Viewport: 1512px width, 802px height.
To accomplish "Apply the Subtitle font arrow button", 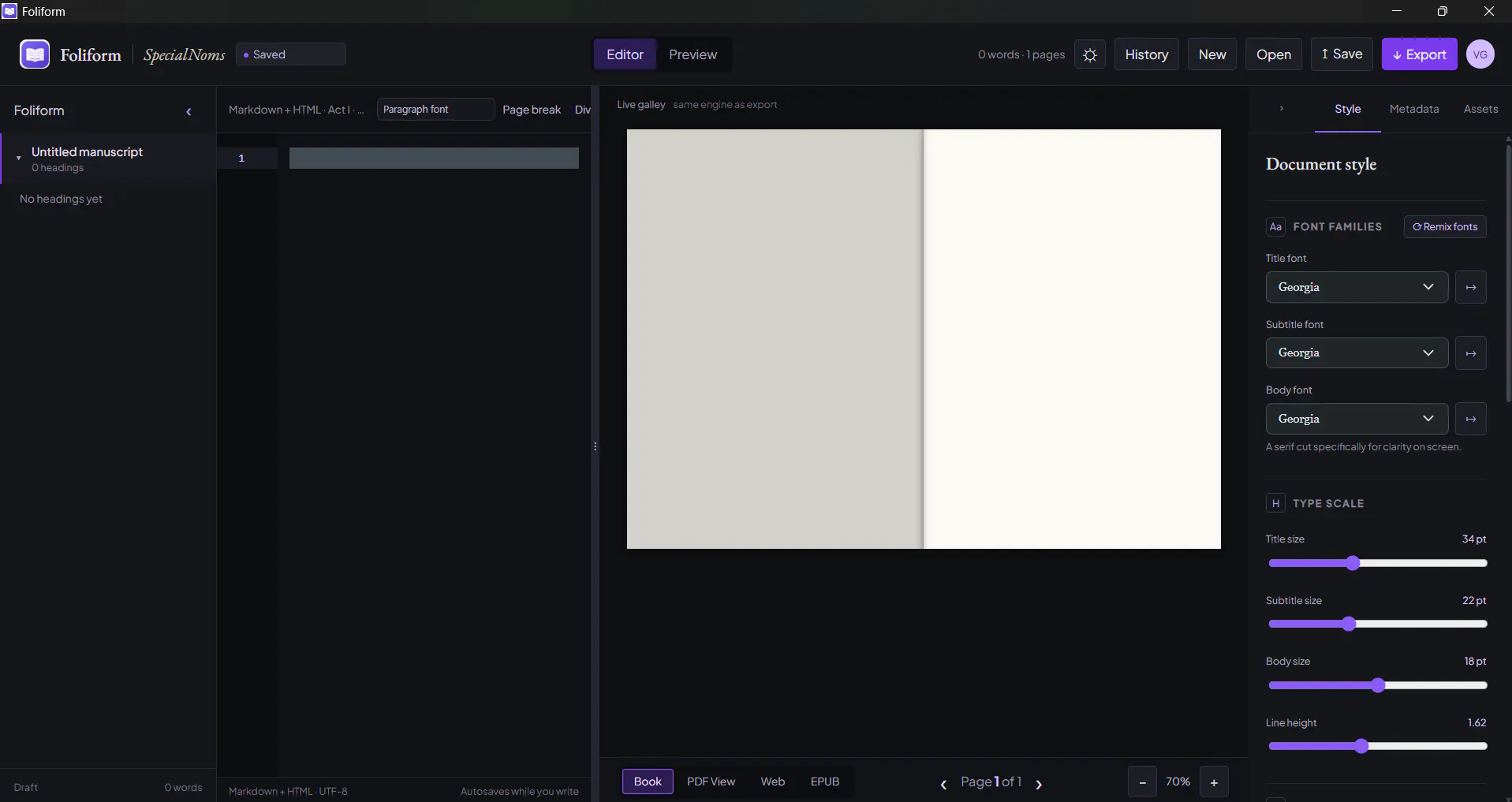I will coord(1470,353).
